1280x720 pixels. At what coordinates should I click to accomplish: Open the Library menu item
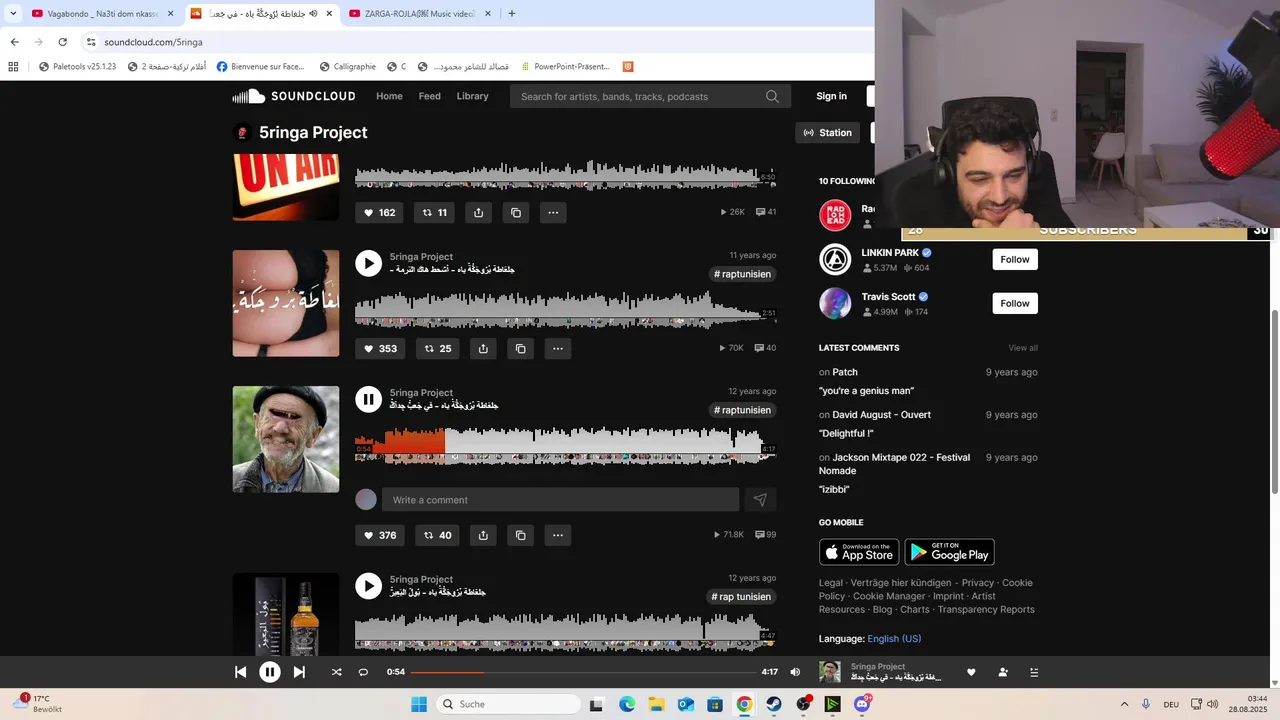tap(472, 96)
